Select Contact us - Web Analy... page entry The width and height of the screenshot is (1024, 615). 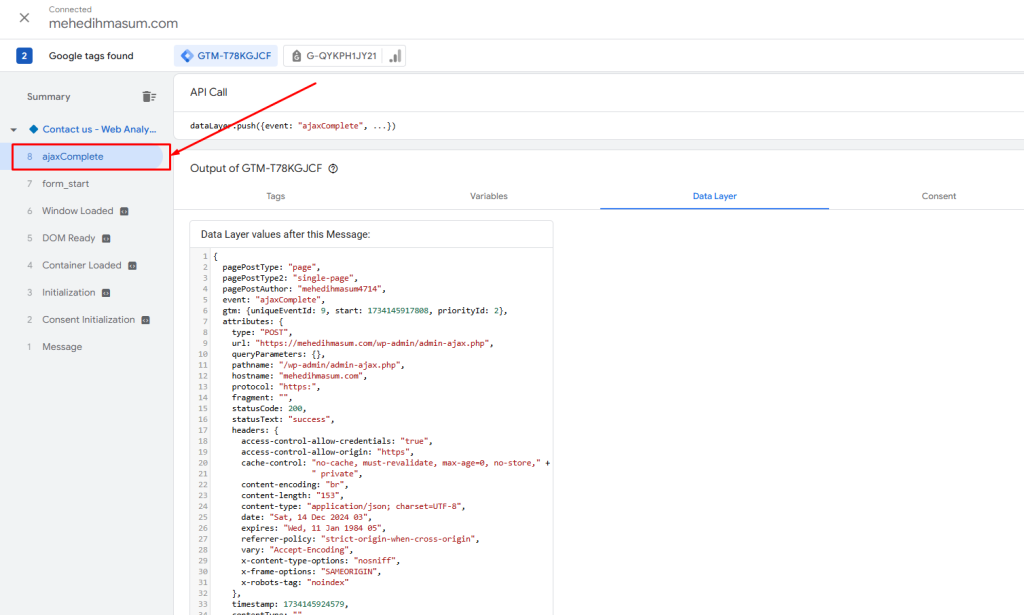point(99,129)
